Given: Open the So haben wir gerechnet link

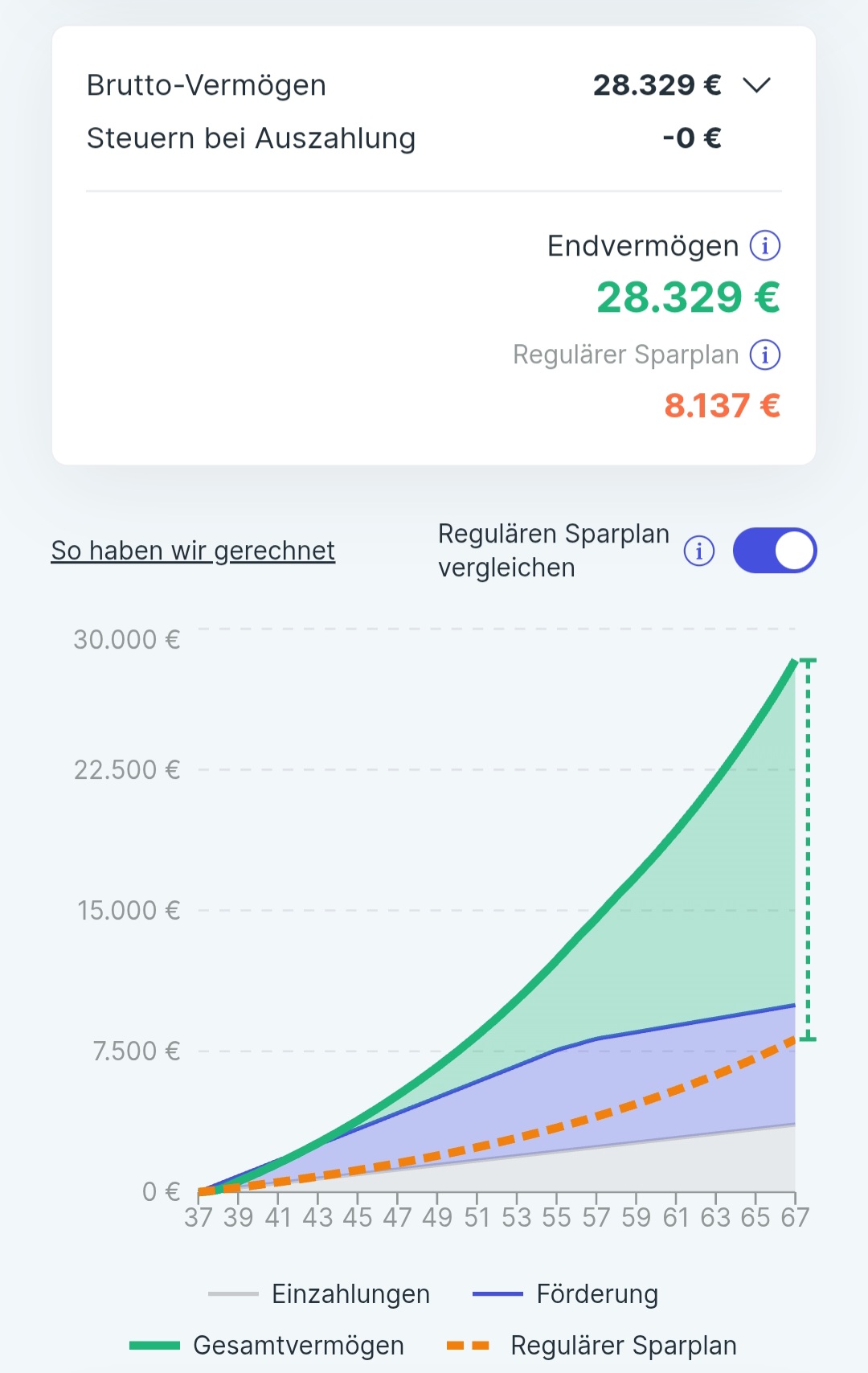Looking at the screenshot, I should 193,551.
